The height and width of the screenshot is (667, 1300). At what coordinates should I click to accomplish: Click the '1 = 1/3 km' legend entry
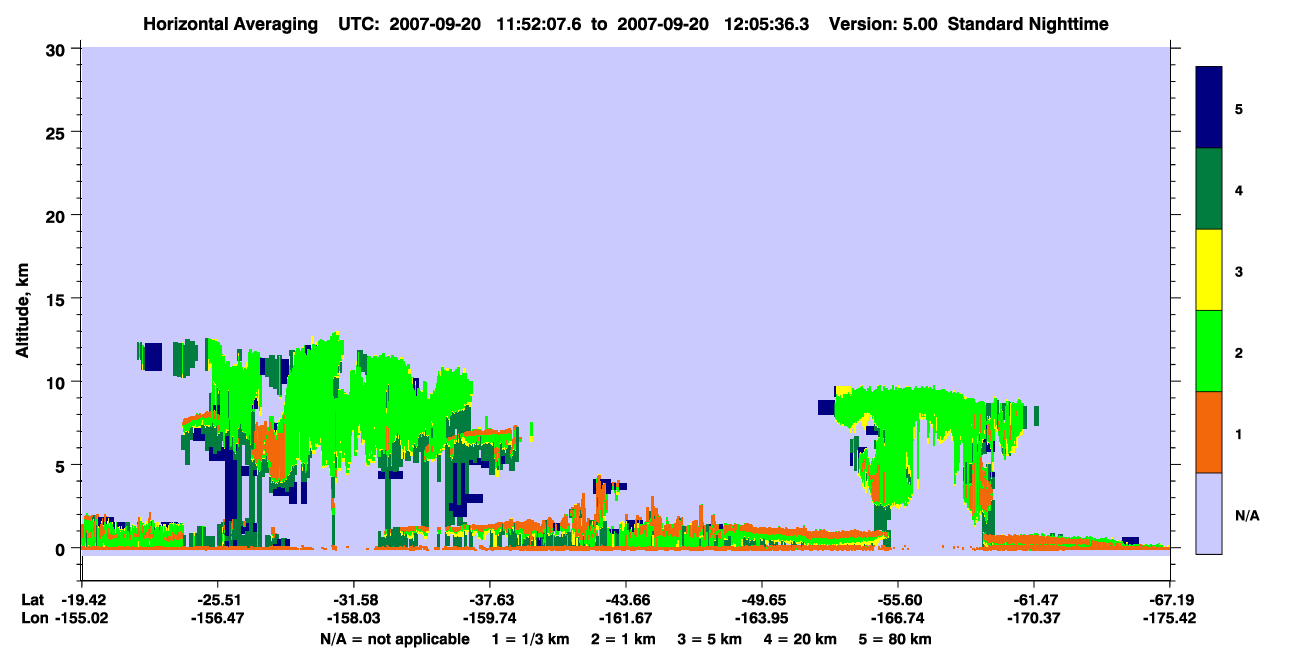click(532, 639)
